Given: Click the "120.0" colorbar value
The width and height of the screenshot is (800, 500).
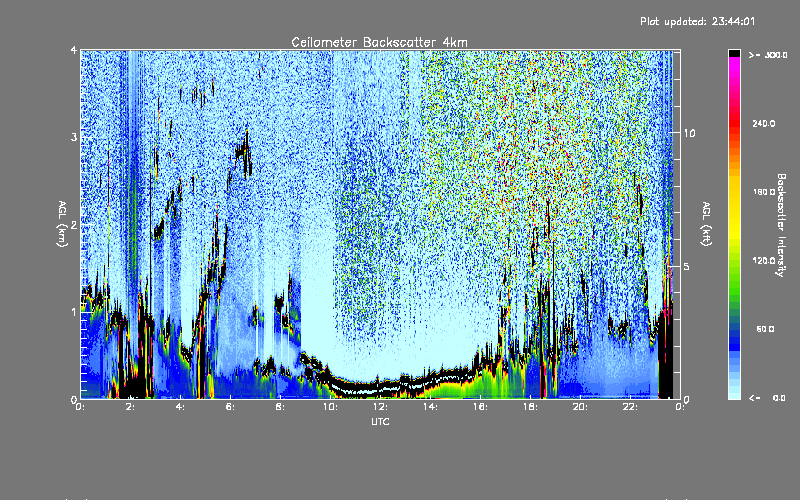Looking at the screenshot, I should (764, 260).
